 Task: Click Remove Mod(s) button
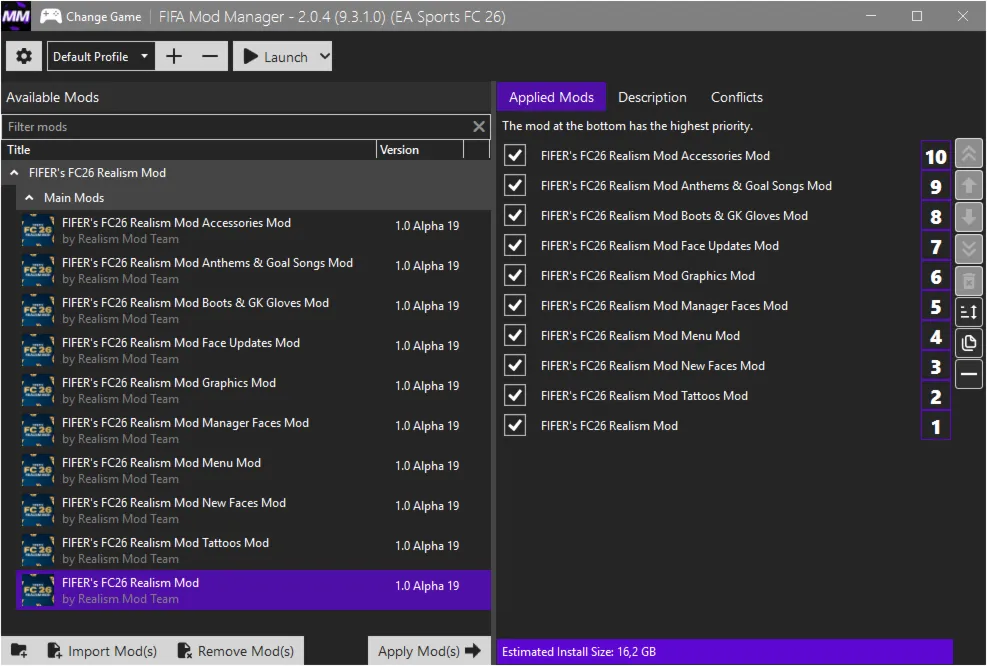[x=237, y=651]
